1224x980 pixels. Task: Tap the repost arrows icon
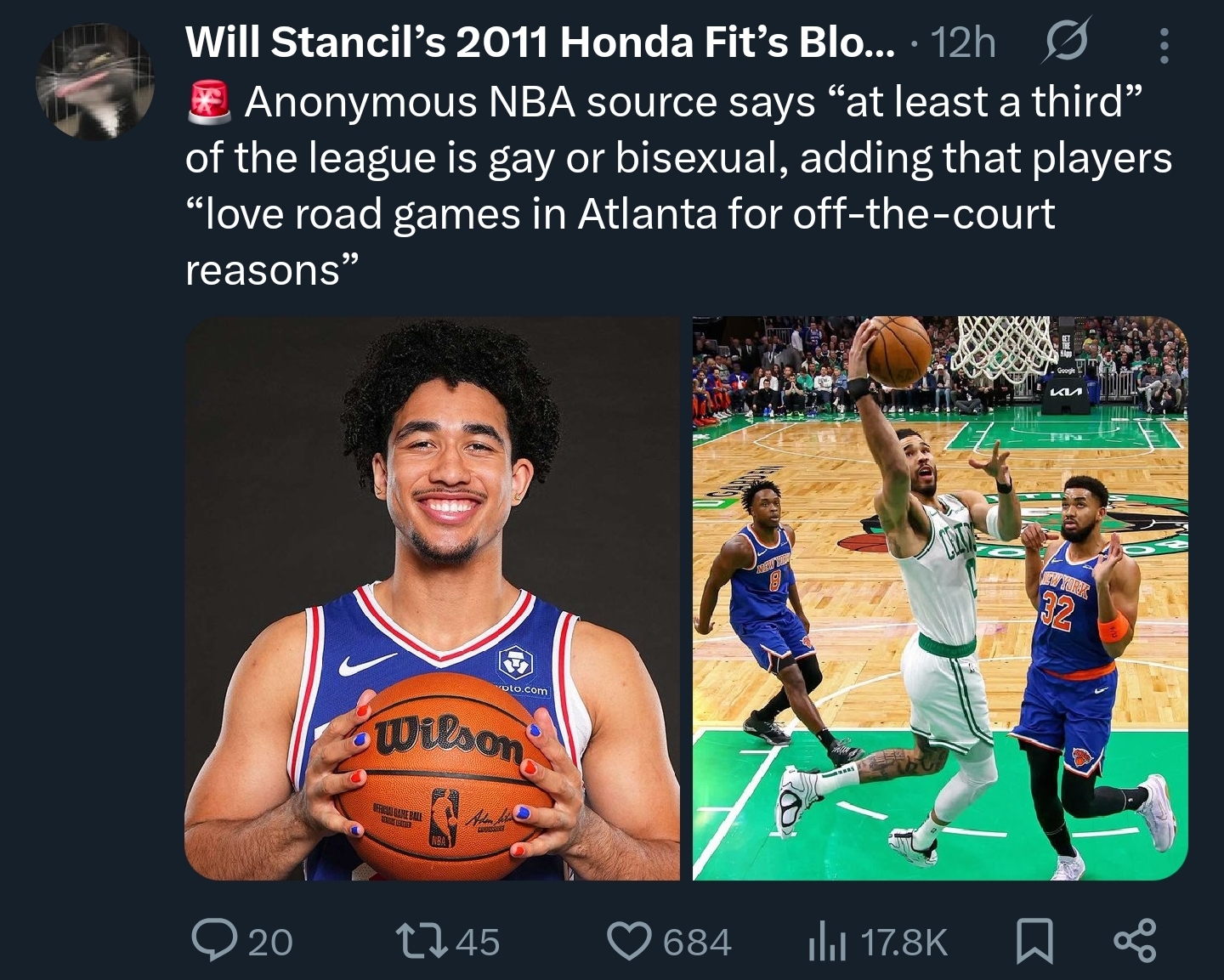[x=426, y=941]
